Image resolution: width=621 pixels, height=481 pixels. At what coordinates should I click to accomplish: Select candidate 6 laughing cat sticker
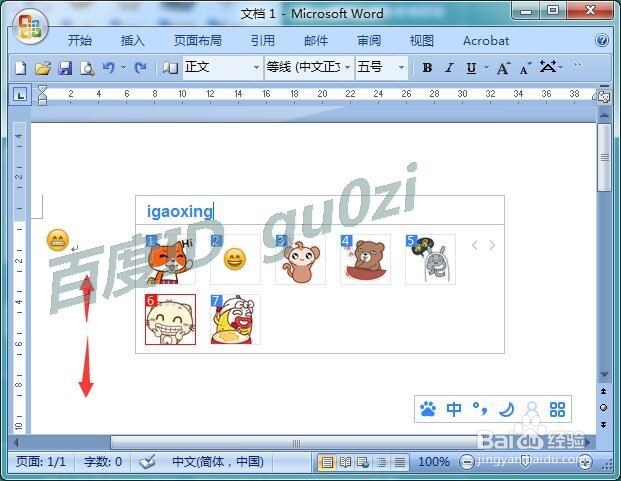pyautogui.click(x=170, y=319)
